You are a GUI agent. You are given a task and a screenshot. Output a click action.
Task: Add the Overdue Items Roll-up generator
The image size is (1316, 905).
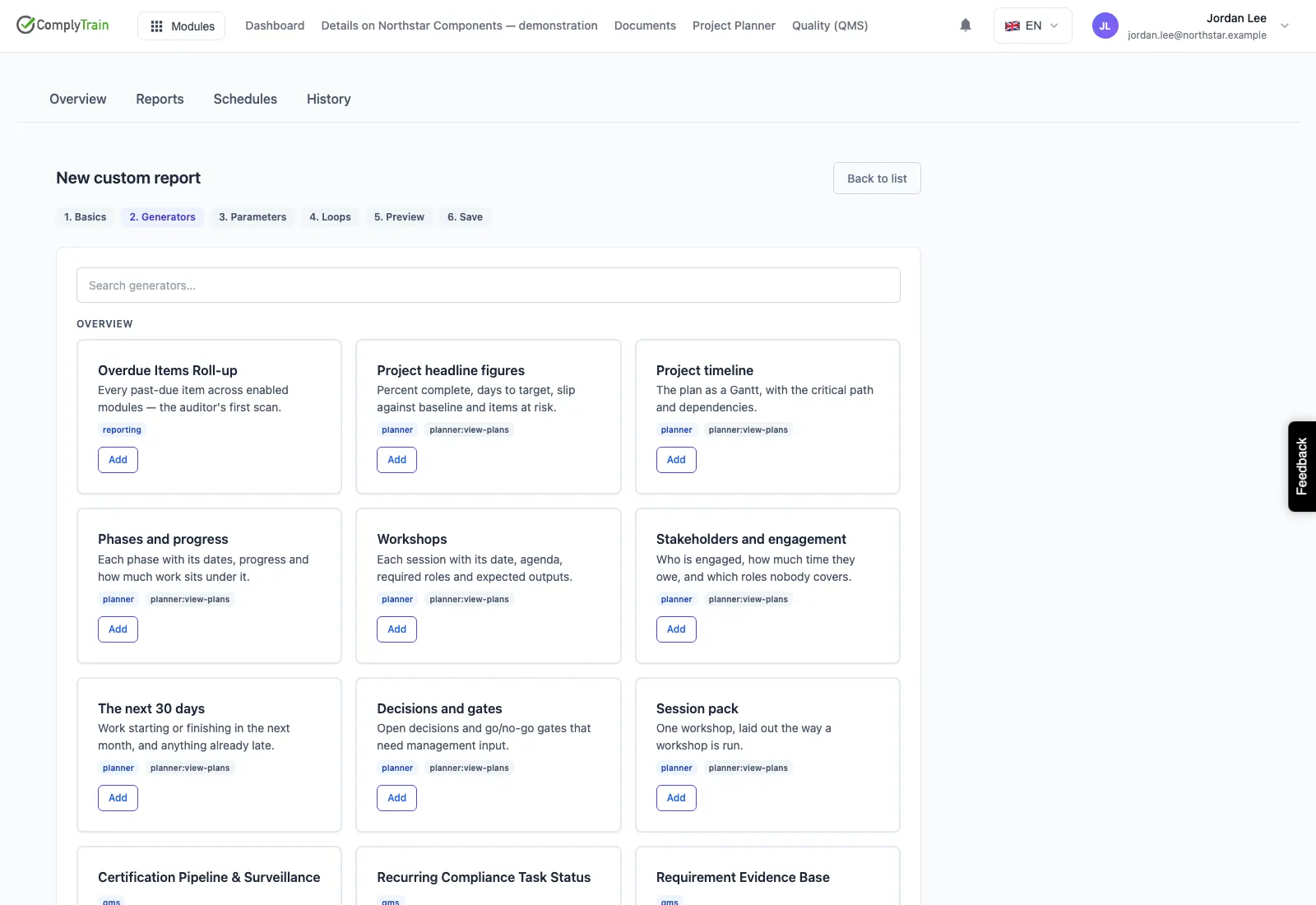118,460
